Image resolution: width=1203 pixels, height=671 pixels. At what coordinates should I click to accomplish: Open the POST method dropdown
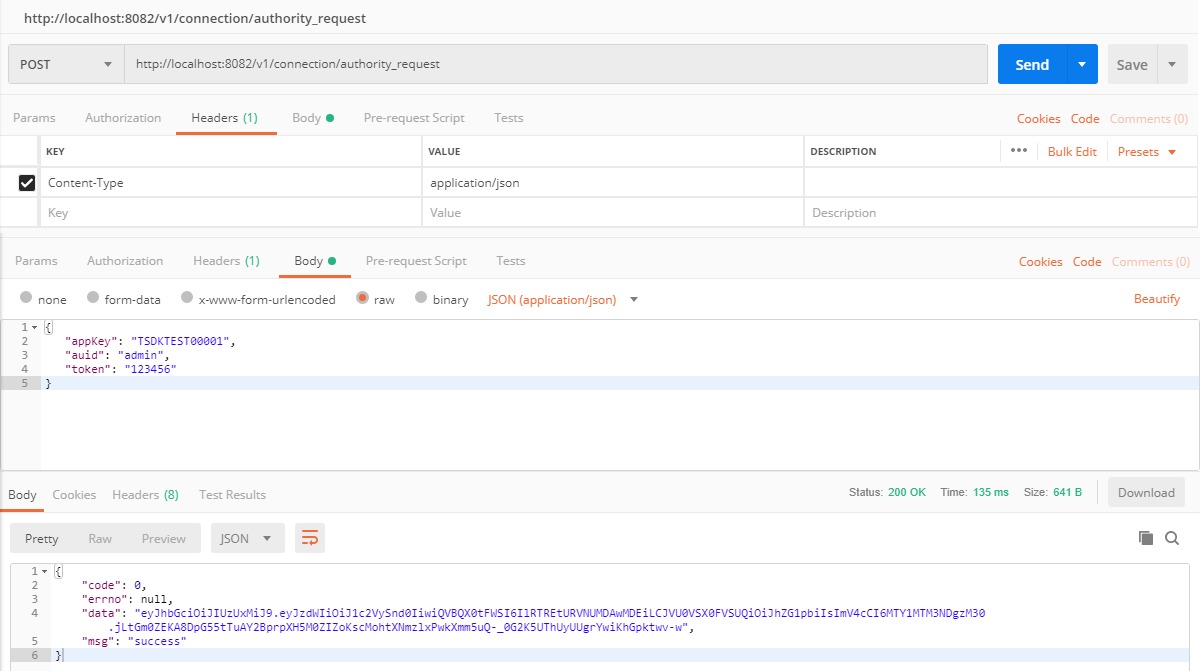click(66, 64)
